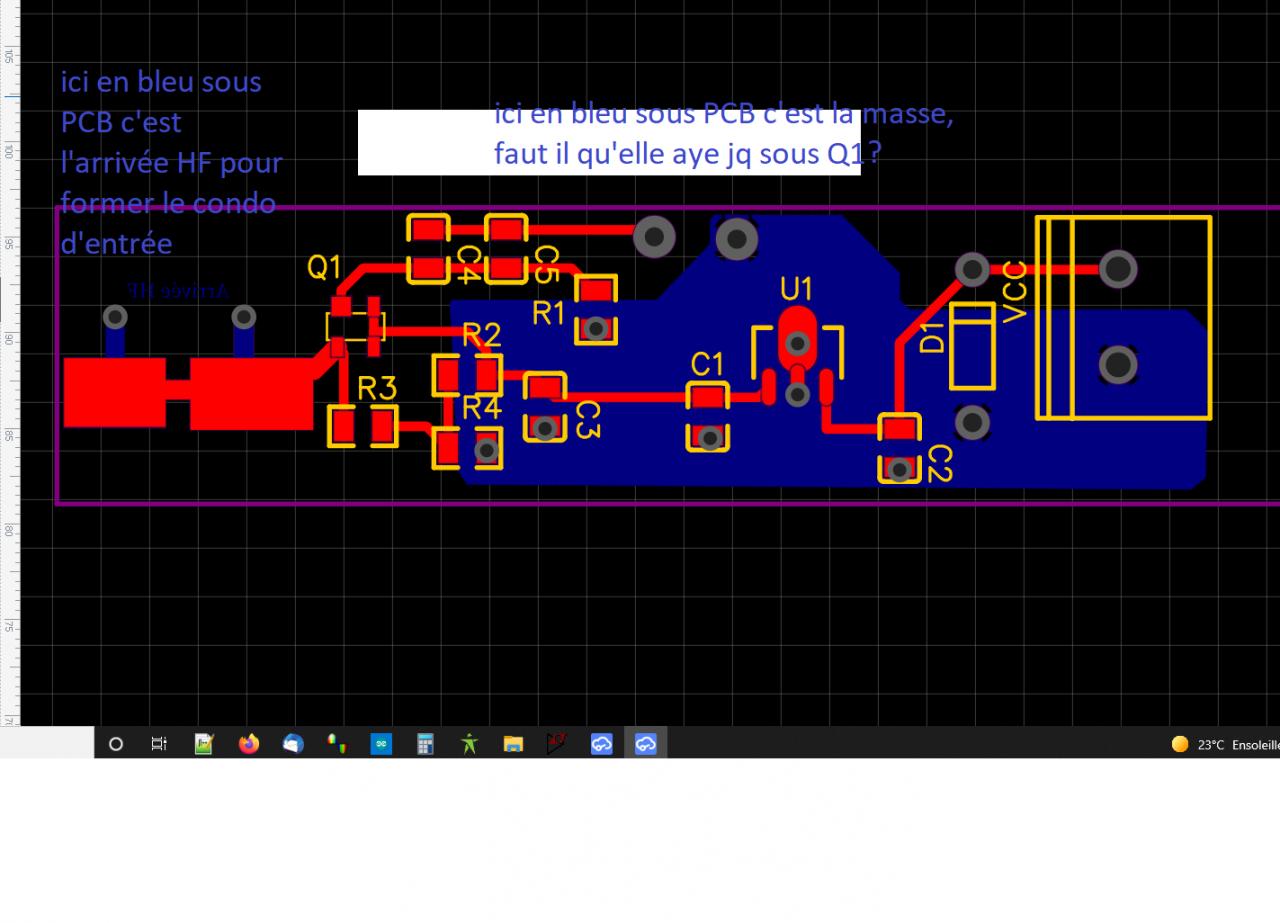This screenshot has height=923, width=1280.
Task: Open Task View in the taskbar
Action: click(x=159, y=743)
